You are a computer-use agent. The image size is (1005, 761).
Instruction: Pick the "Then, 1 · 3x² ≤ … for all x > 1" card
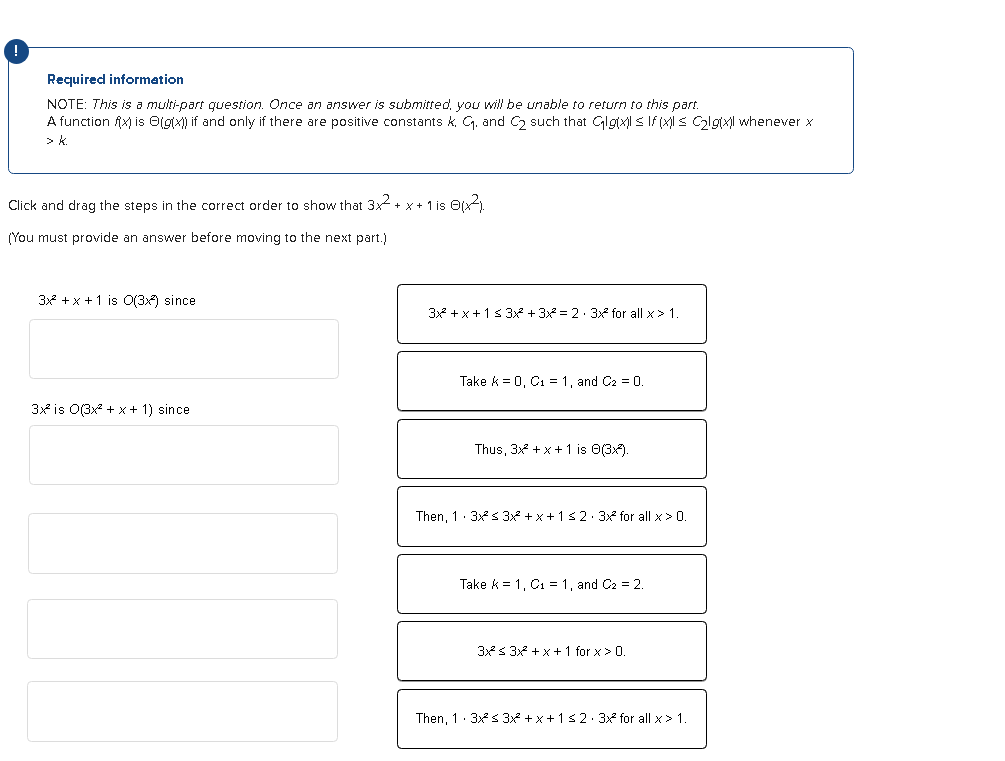[x=551, y=718]
